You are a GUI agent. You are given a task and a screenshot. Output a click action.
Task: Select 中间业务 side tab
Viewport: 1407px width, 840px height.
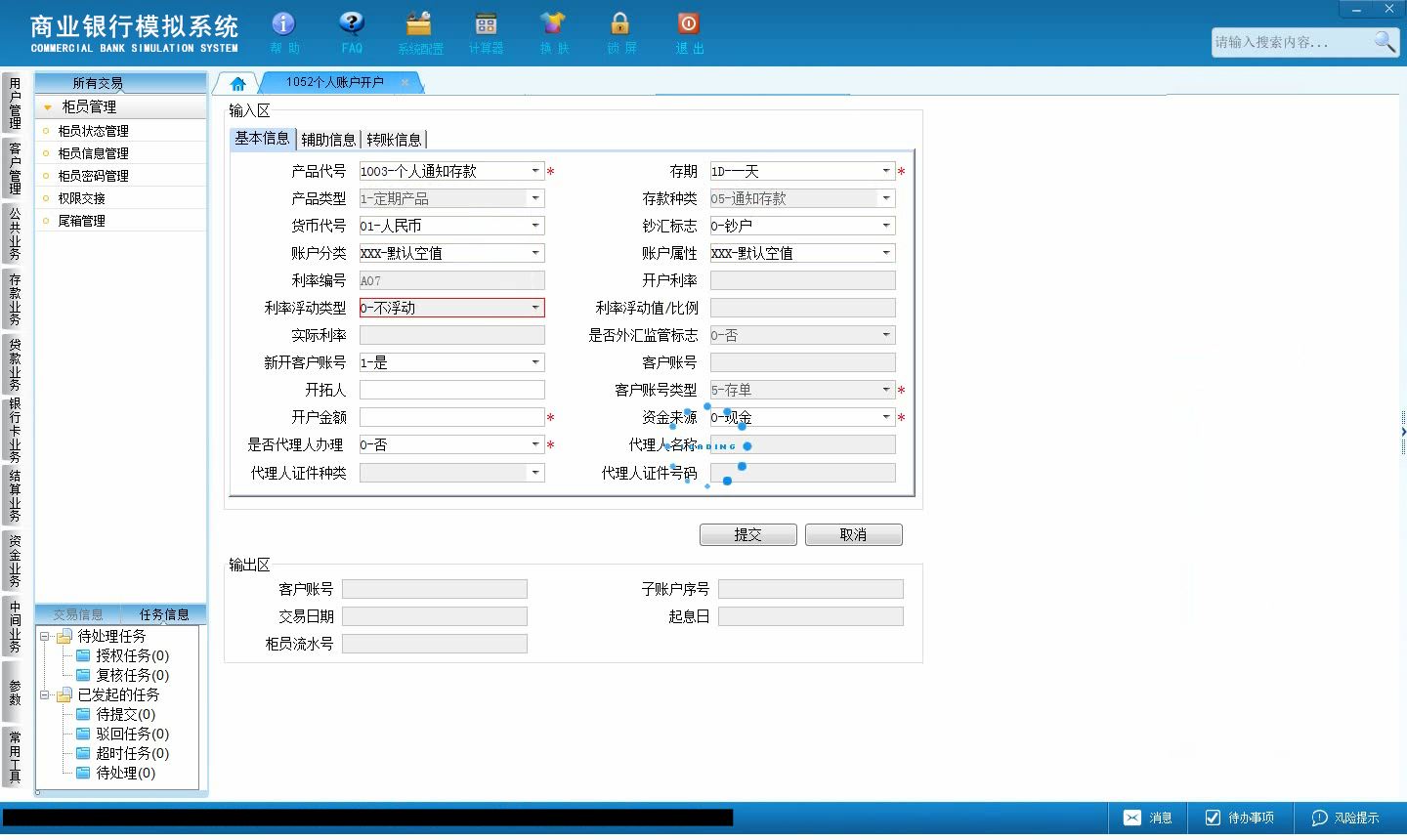pos(15,626)
